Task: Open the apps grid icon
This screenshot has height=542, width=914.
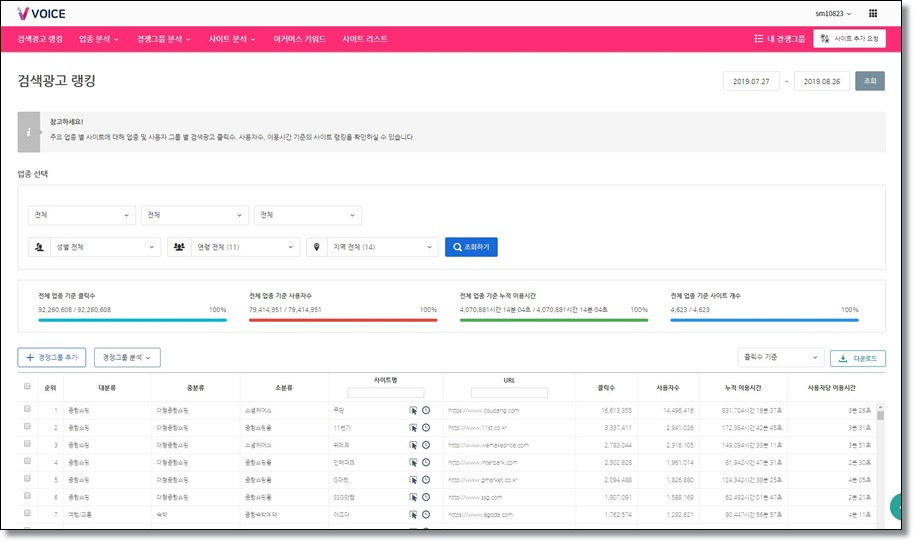Action: point(873,13)
